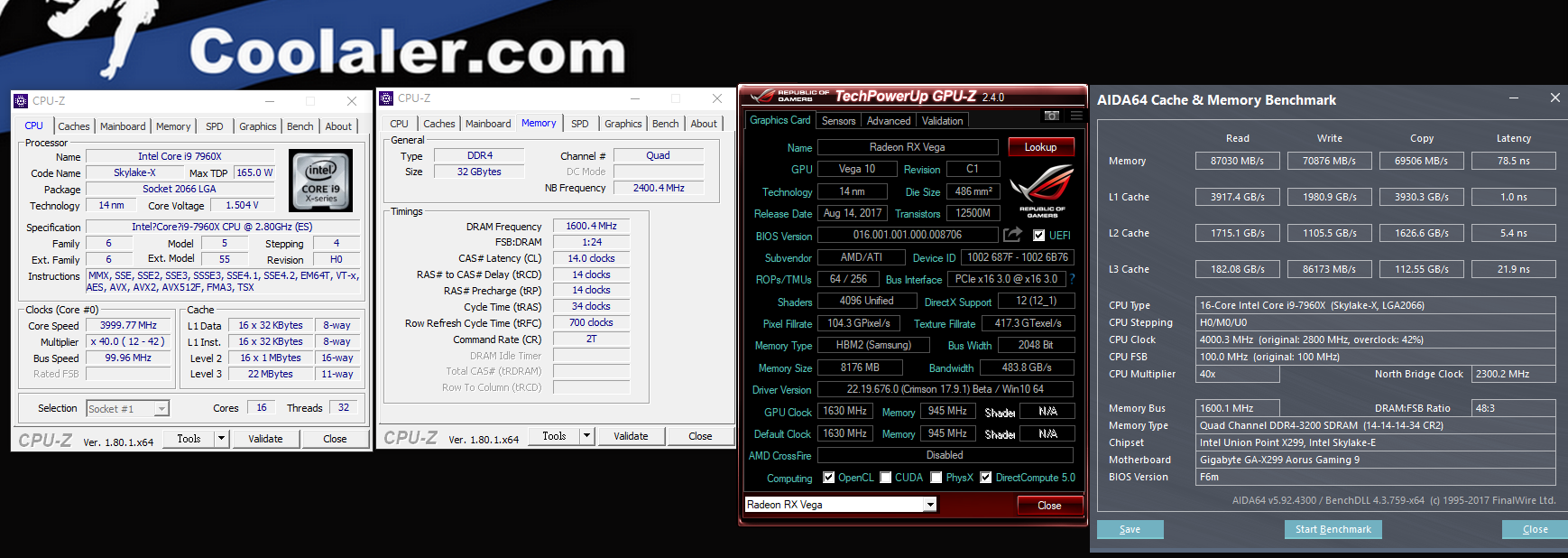This screenshot has width=1568, height=558.
Task: Click the Save button in AIDA64
Action: (x=1130, y=529)
